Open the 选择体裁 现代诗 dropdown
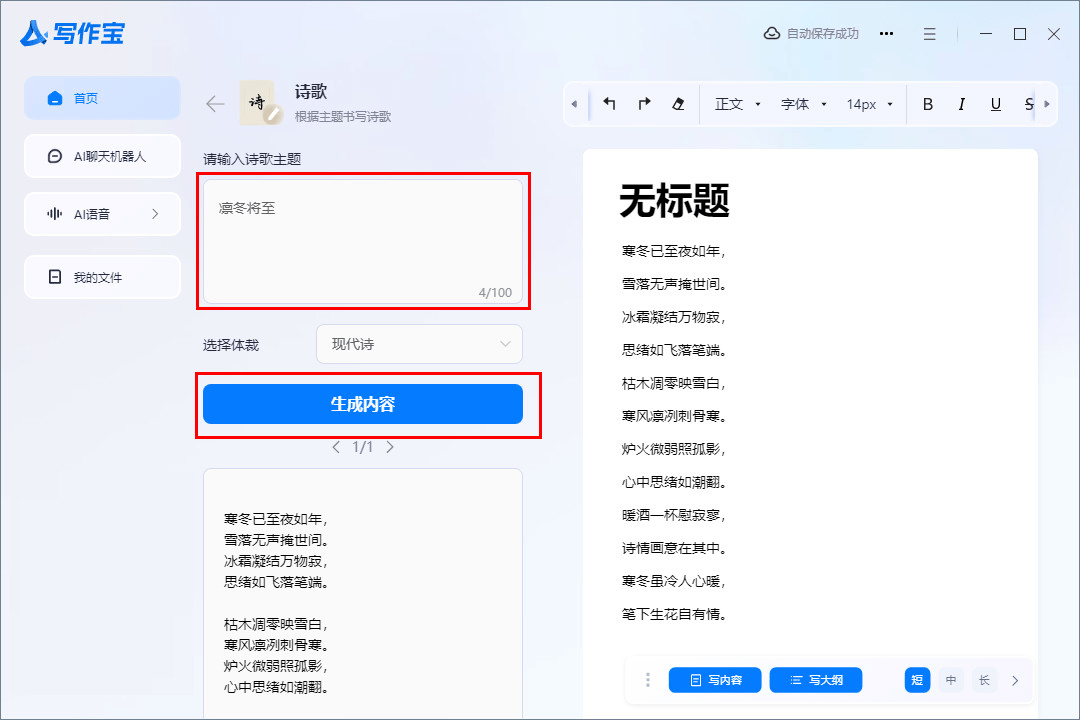1080x720 pixels. tap(419, 344)
